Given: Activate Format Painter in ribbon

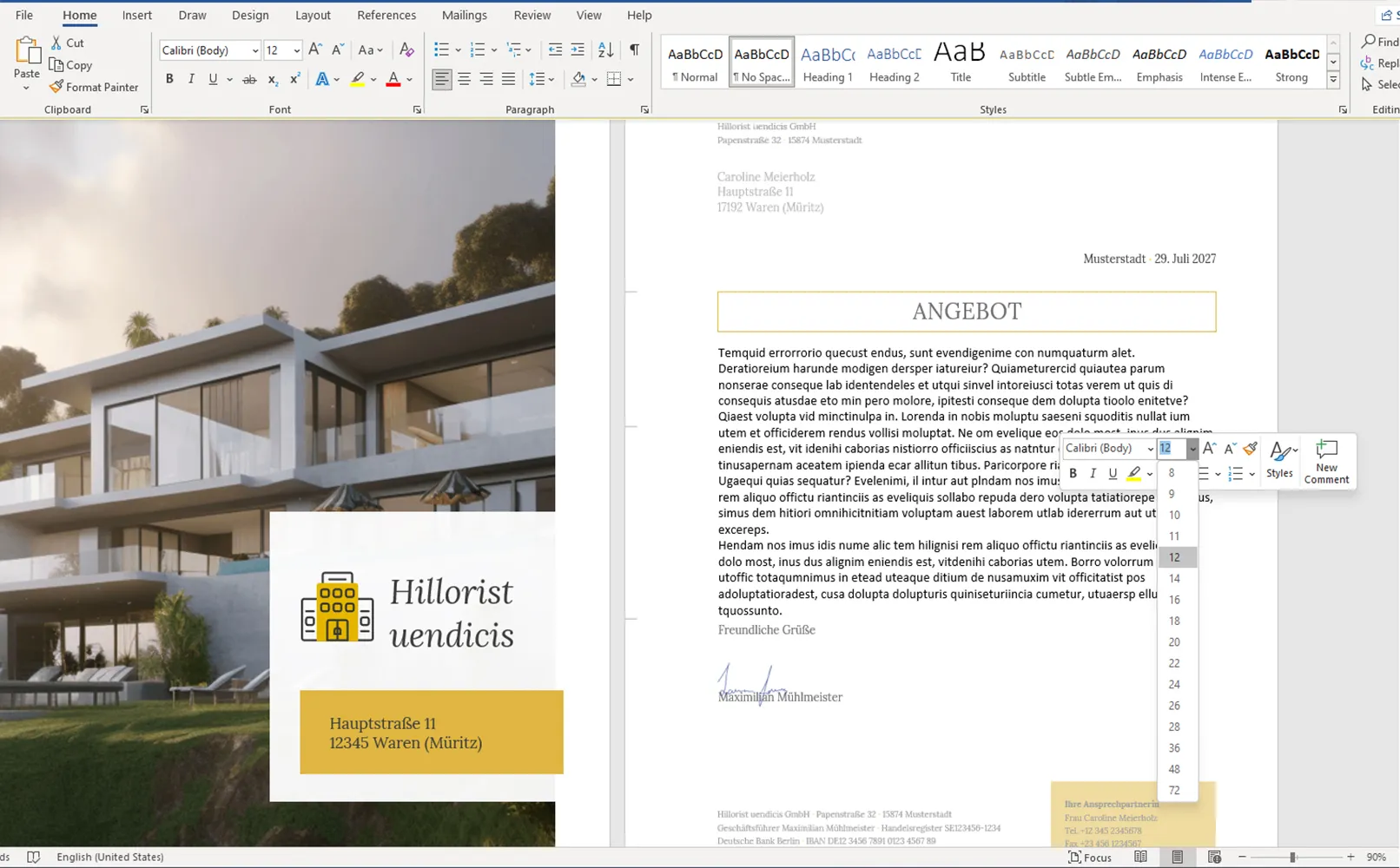Looking at the screenshot, I should (94, 87).
